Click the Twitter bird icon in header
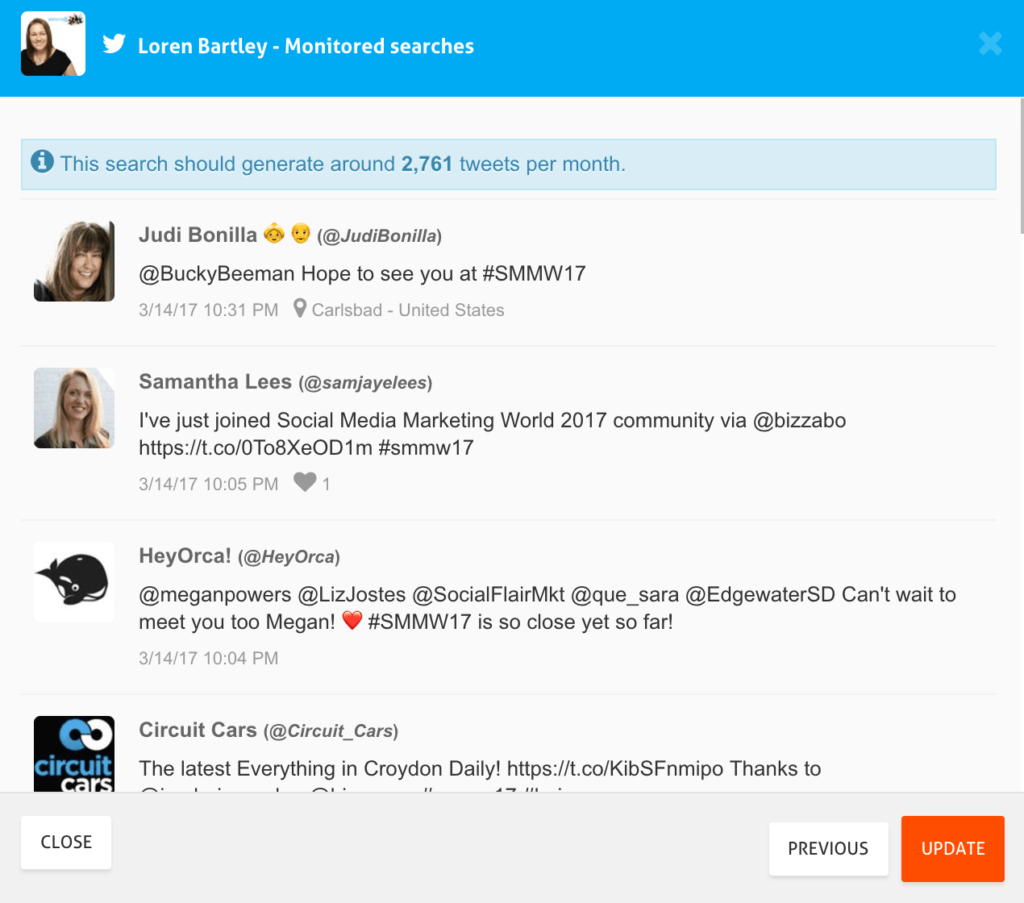 [x=114, y=45]
